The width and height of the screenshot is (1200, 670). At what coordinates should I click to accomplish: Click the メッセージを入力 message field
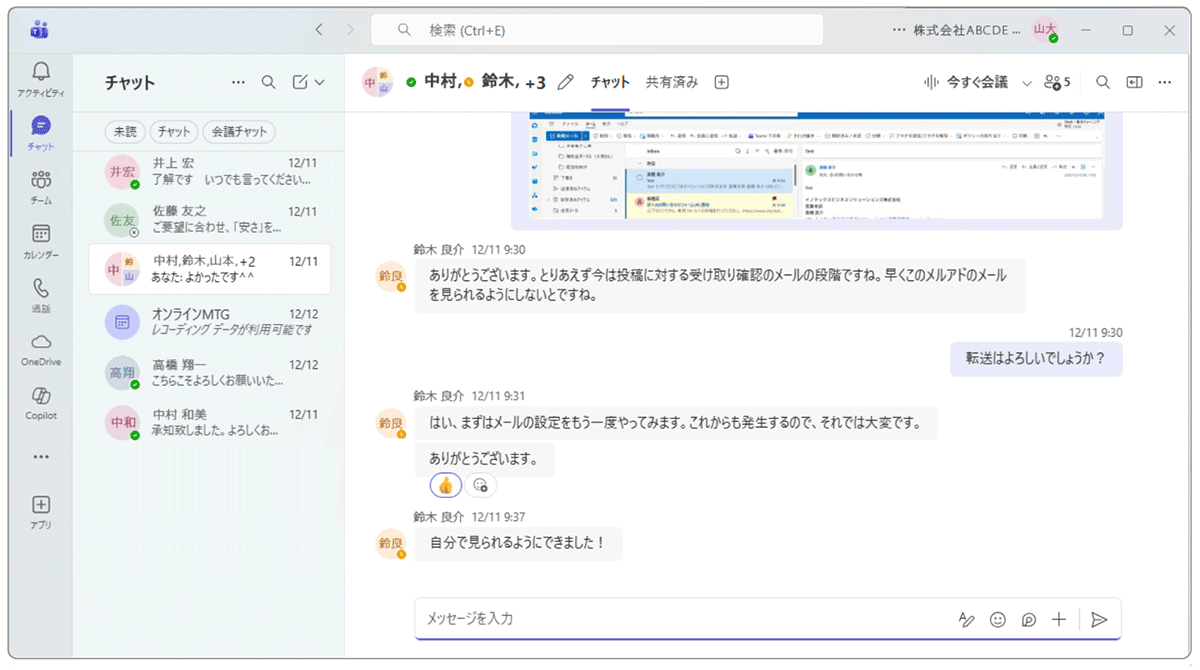pos(600,619)
